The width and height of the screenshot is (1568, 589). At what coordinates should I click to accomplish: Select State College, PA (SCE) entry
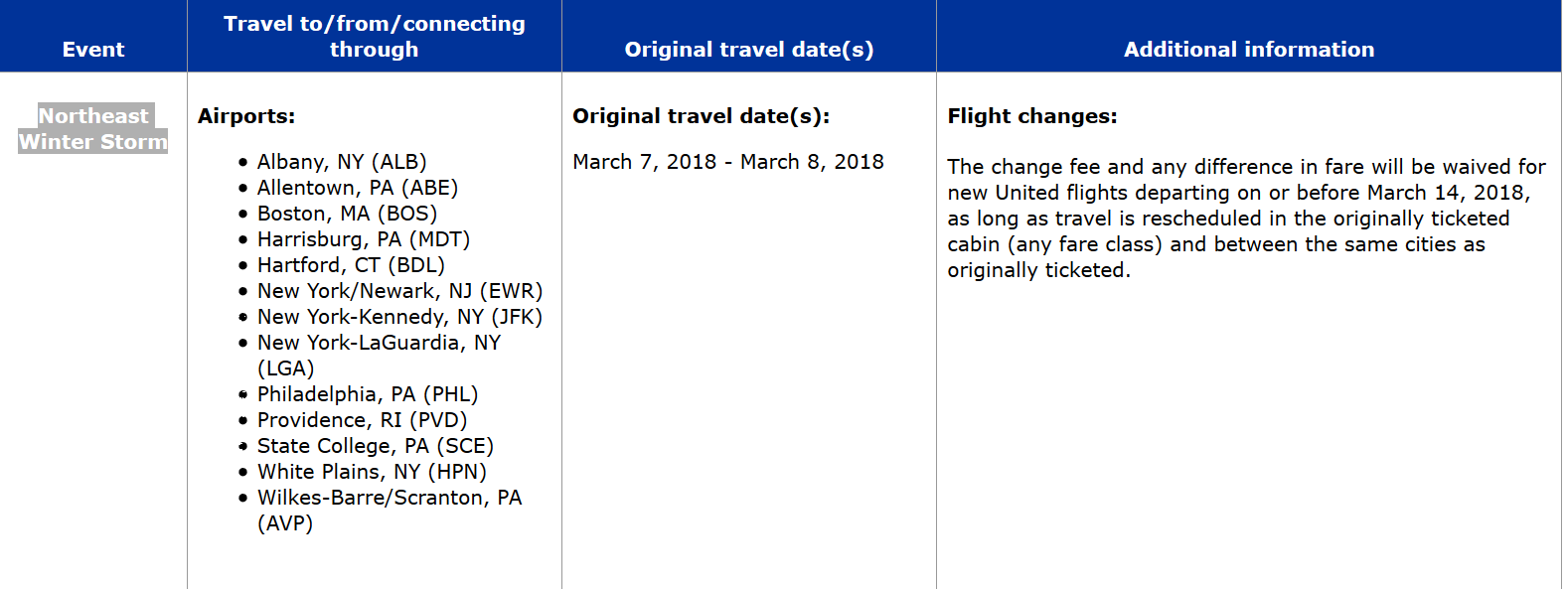coord(376,446)
